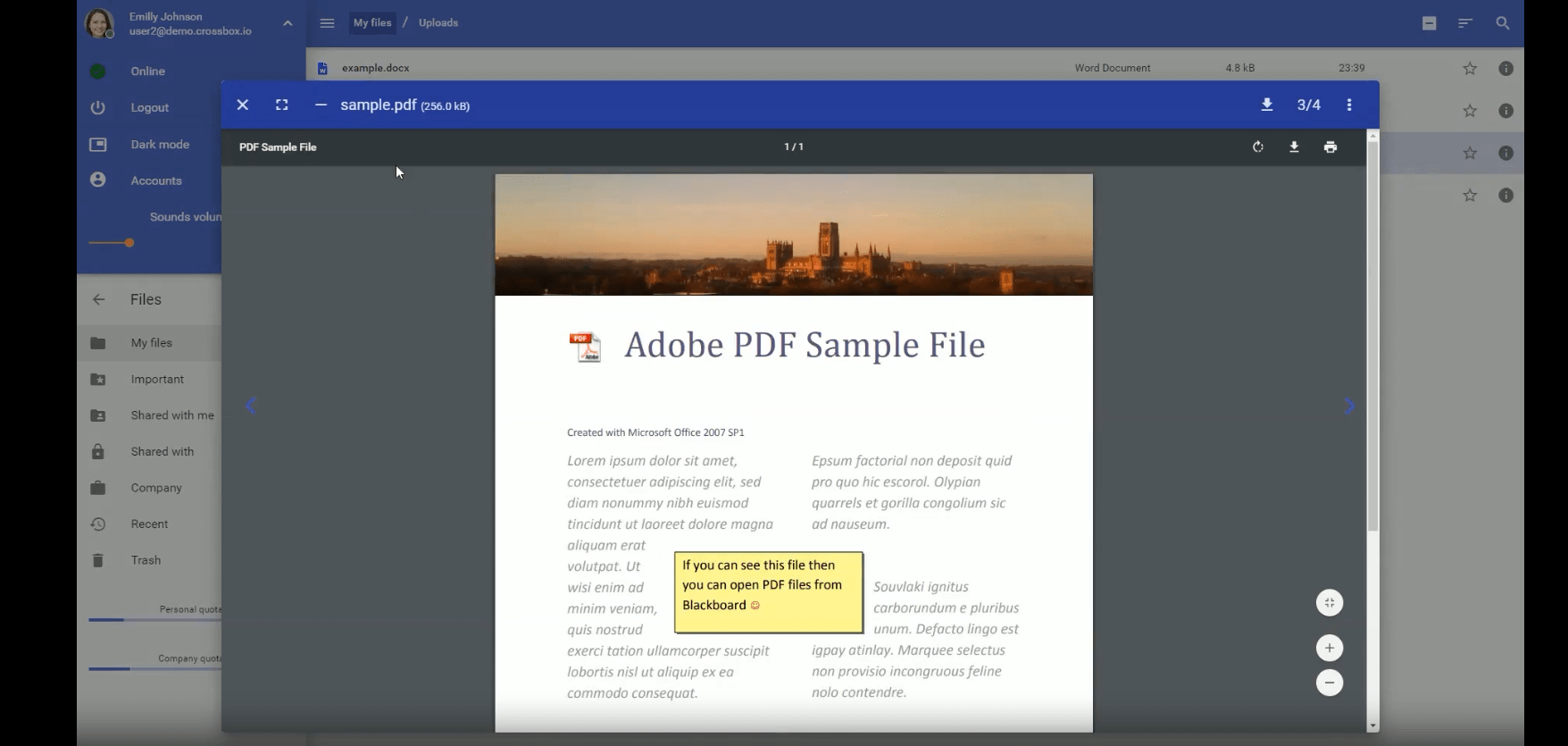Set status to Online
The image size is (1568, 746).
pyautogui.click(x=148, y=71)
